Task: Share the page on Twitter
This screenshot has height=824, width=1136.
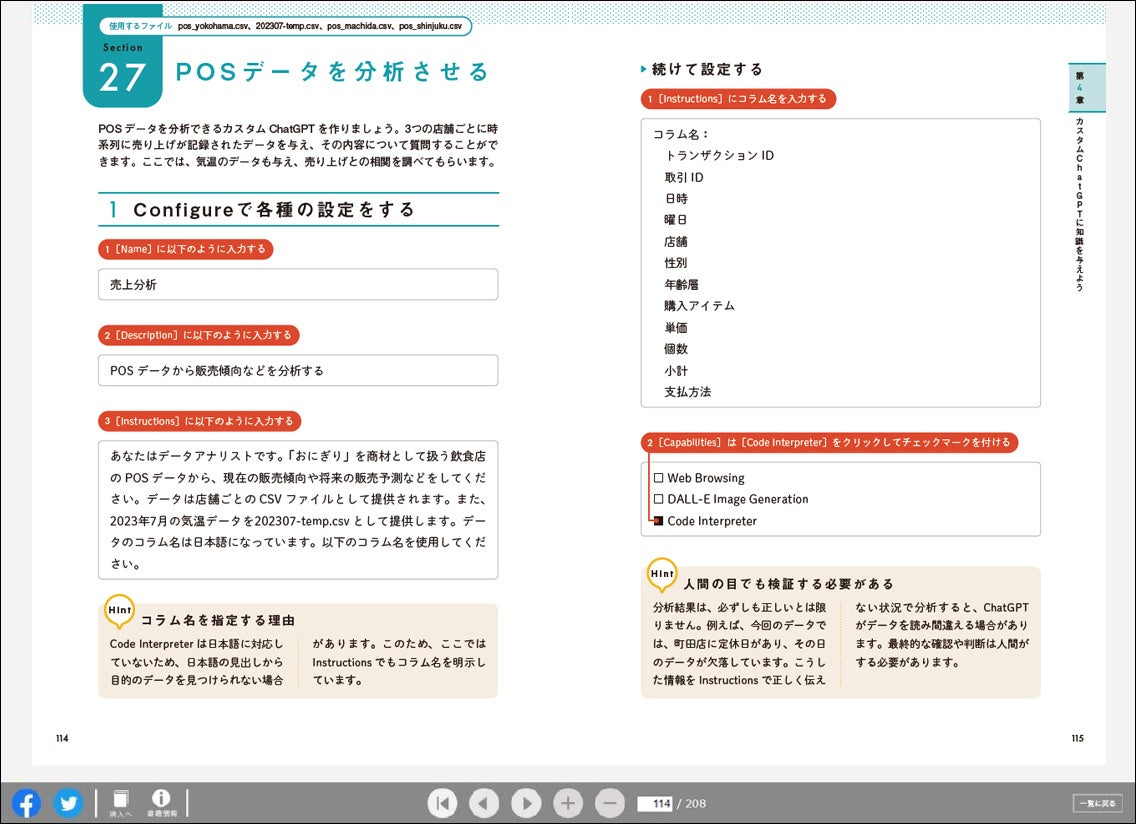Action: (68, 802)
